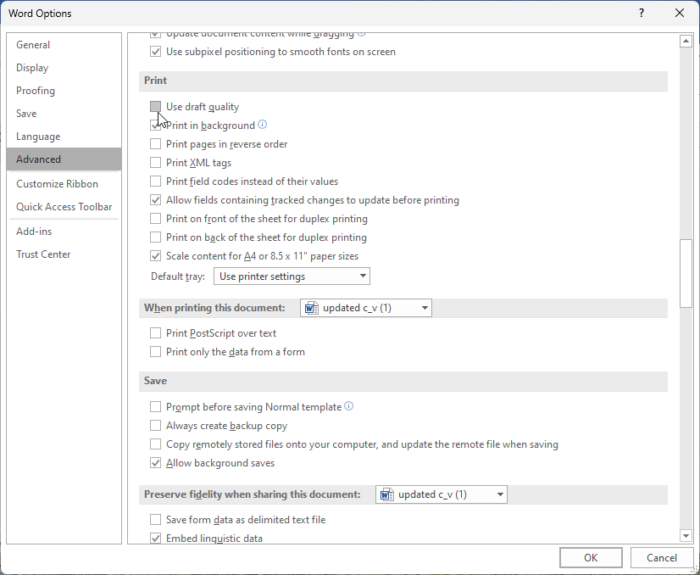Click the vertical scrollbar thumb
700x575 pixels.
pyautogui.click(x=685, y=273)
